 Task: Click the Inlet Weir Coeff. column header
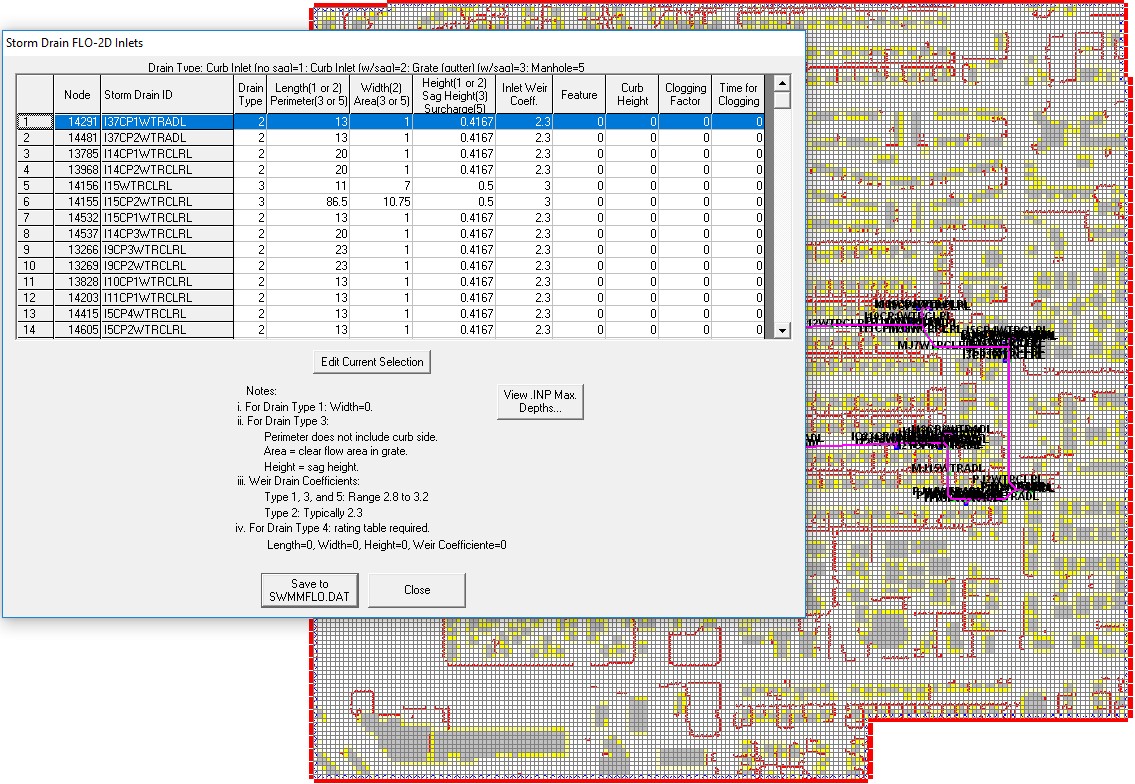(x=524, y=95)
